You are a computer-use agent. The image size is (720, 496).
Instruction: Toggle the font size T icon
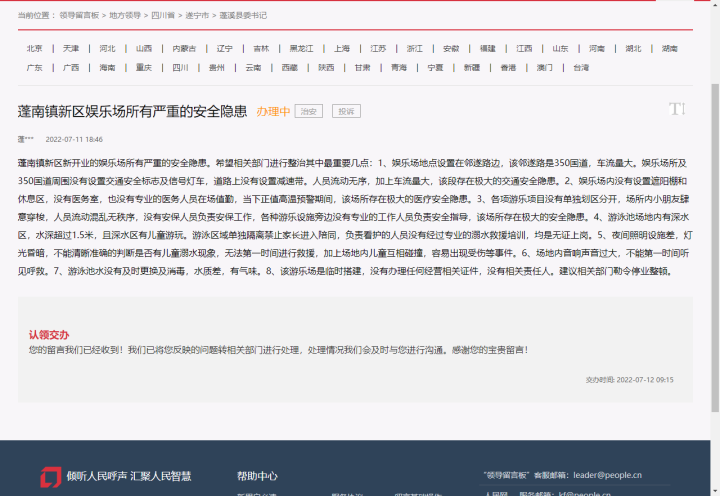[x=677, y=109]
